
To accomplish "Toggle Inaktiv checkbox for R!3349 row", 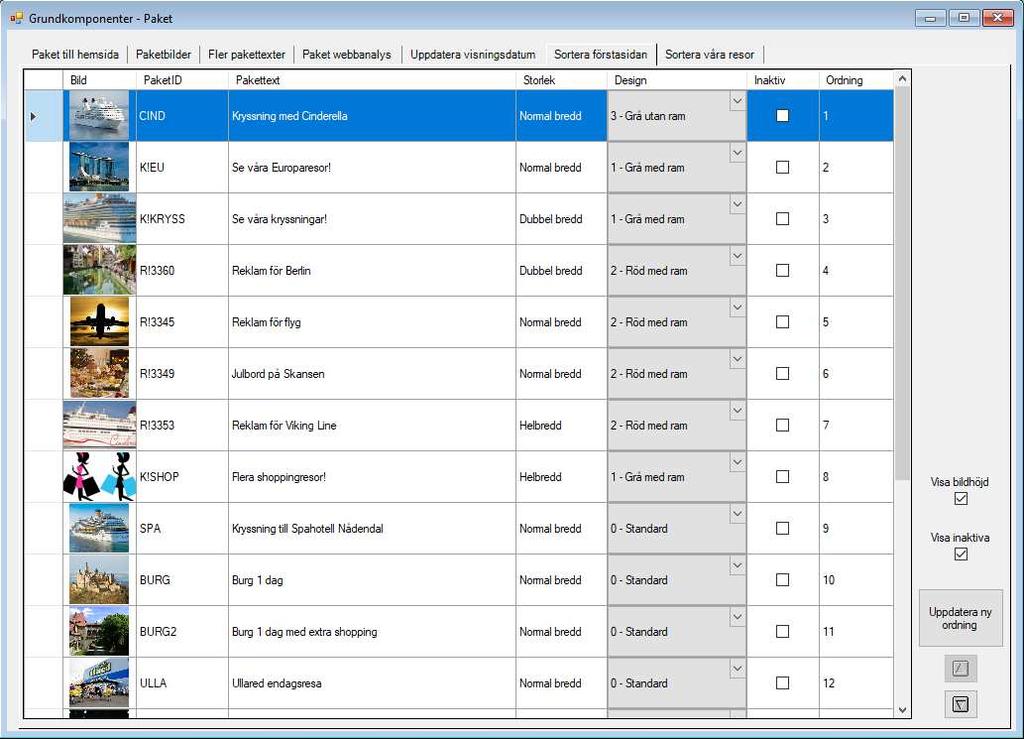I will click(x=782, y=373).
